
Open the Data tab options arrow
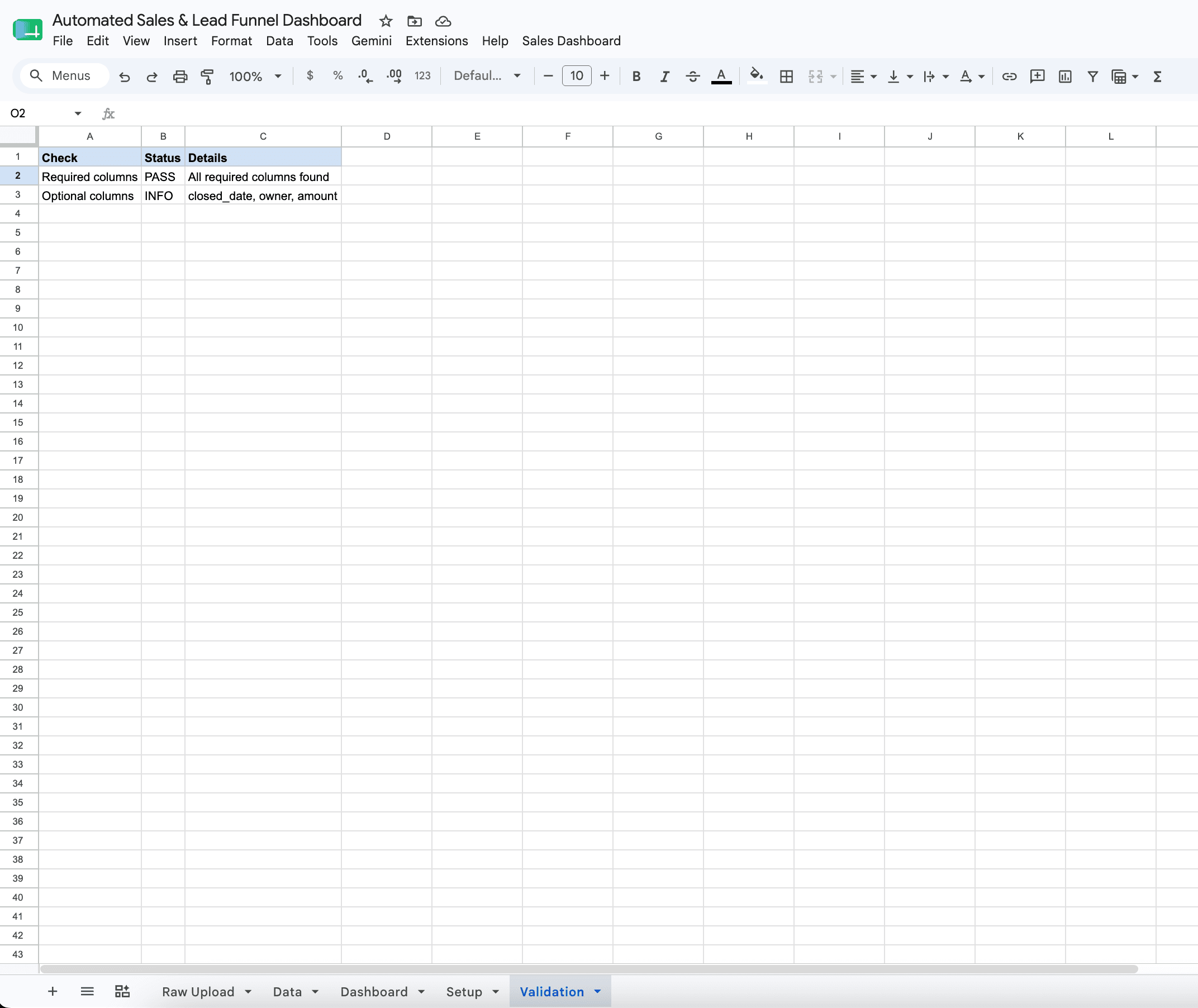(x=315, y=991)
